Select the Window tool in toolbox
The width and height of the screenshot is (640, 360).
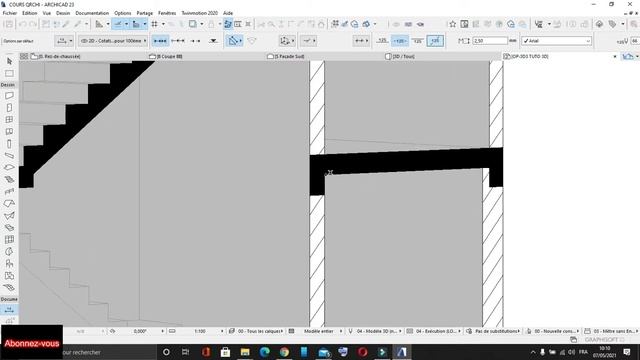point(9,120)
